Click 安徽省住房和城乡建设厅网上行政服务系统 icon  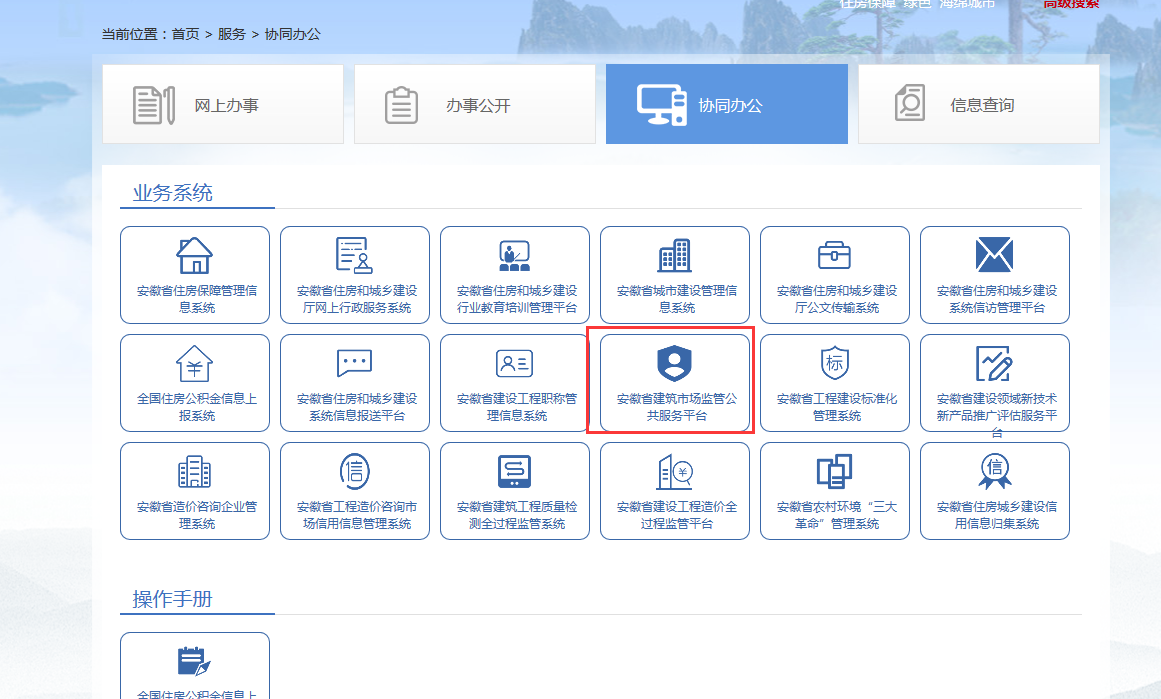click(x=354, y=256)
